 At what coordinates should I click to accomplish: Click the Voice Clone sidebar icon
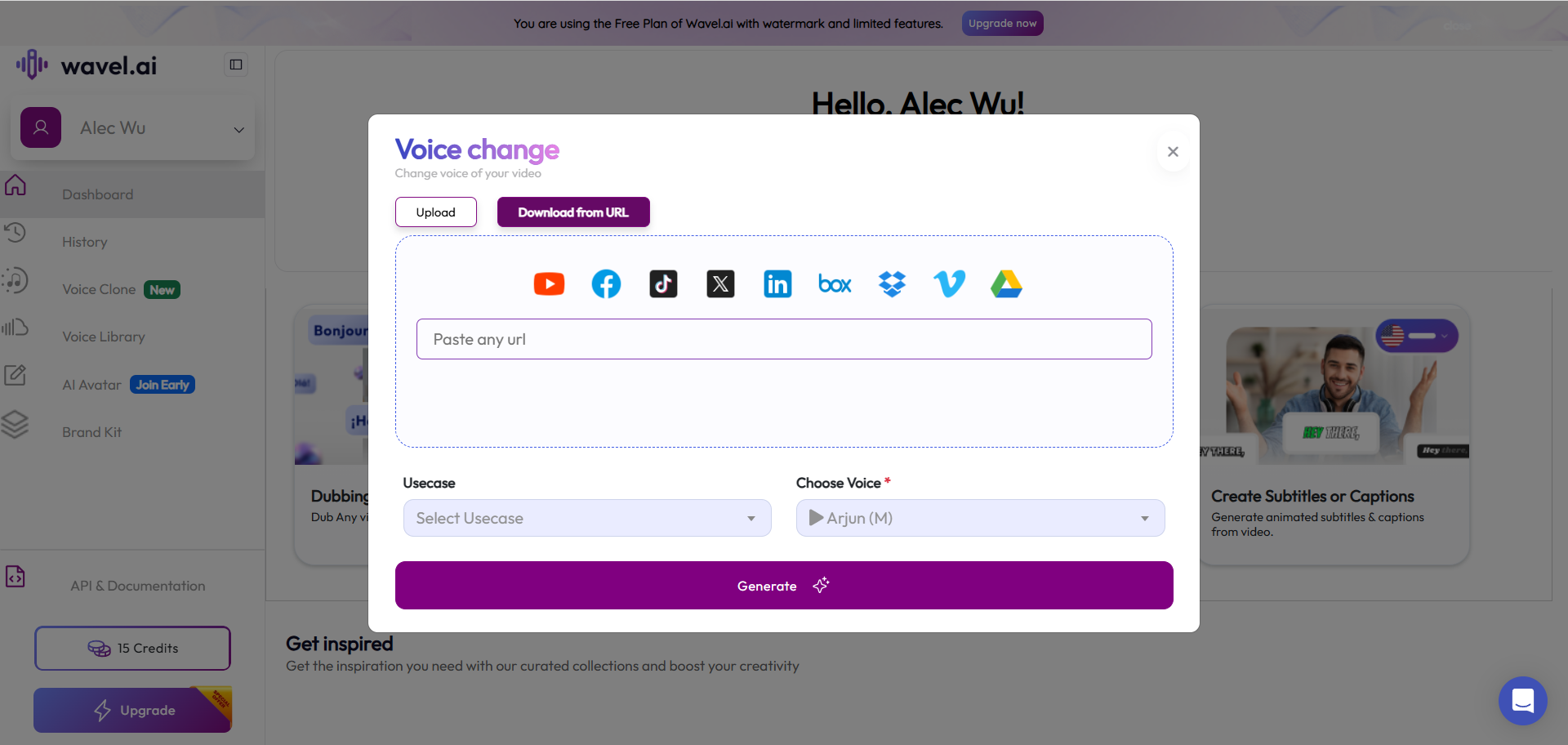tap(16, 280)
